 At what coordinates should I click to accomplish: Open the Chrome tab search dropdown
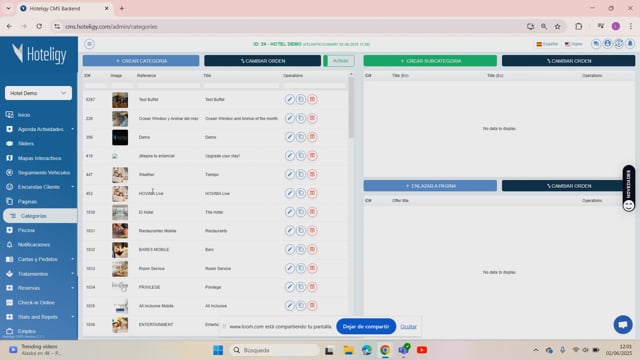point(8,8)
